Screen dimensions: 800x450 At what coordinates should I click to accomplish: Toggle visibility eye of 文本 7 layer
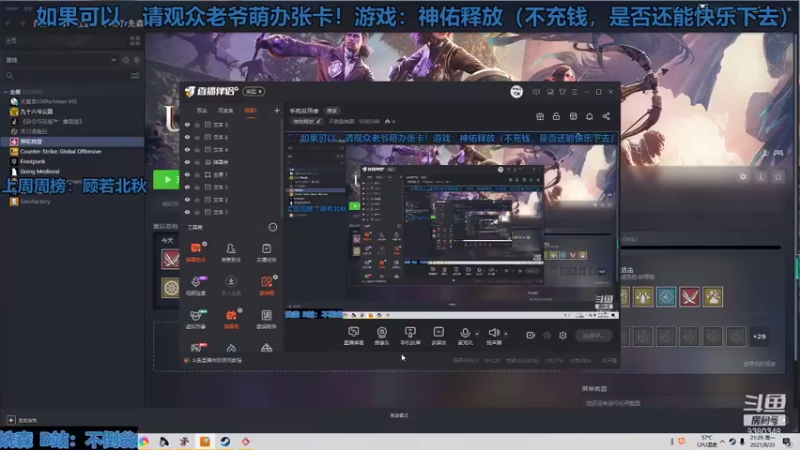point(187,212)
